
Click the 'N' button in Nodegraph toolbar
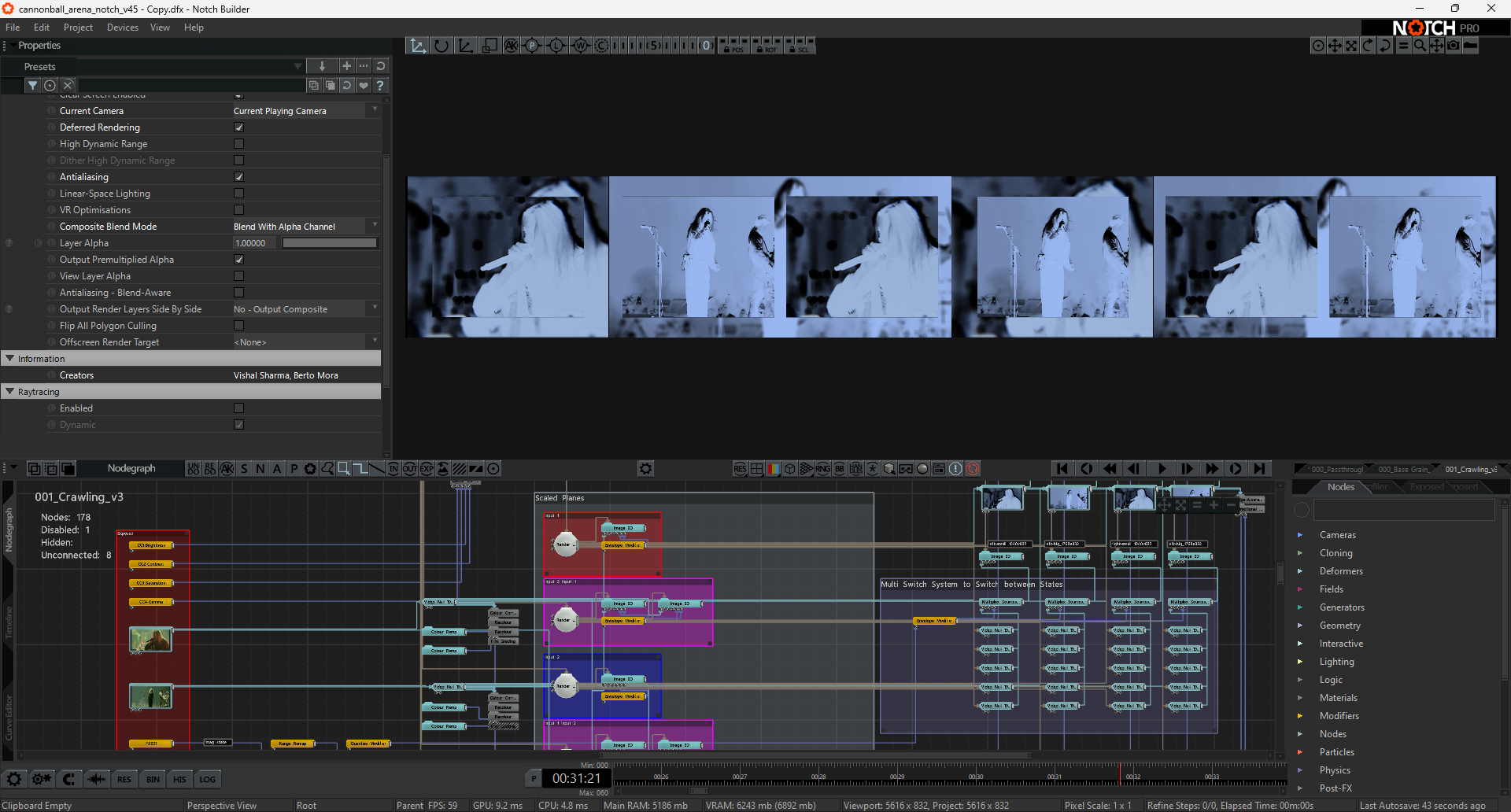tap(260, 468)
